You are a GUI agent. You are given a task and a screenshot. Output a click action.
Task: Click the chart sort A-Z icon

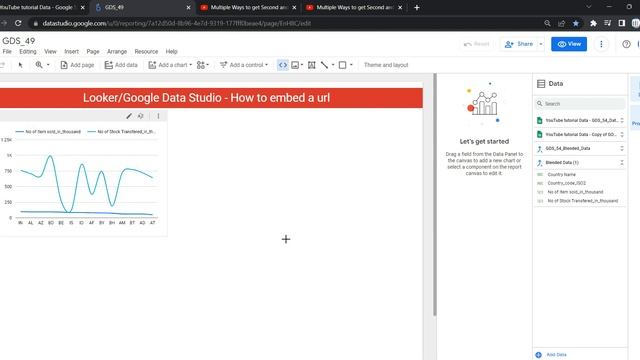[x=140, y=116]
